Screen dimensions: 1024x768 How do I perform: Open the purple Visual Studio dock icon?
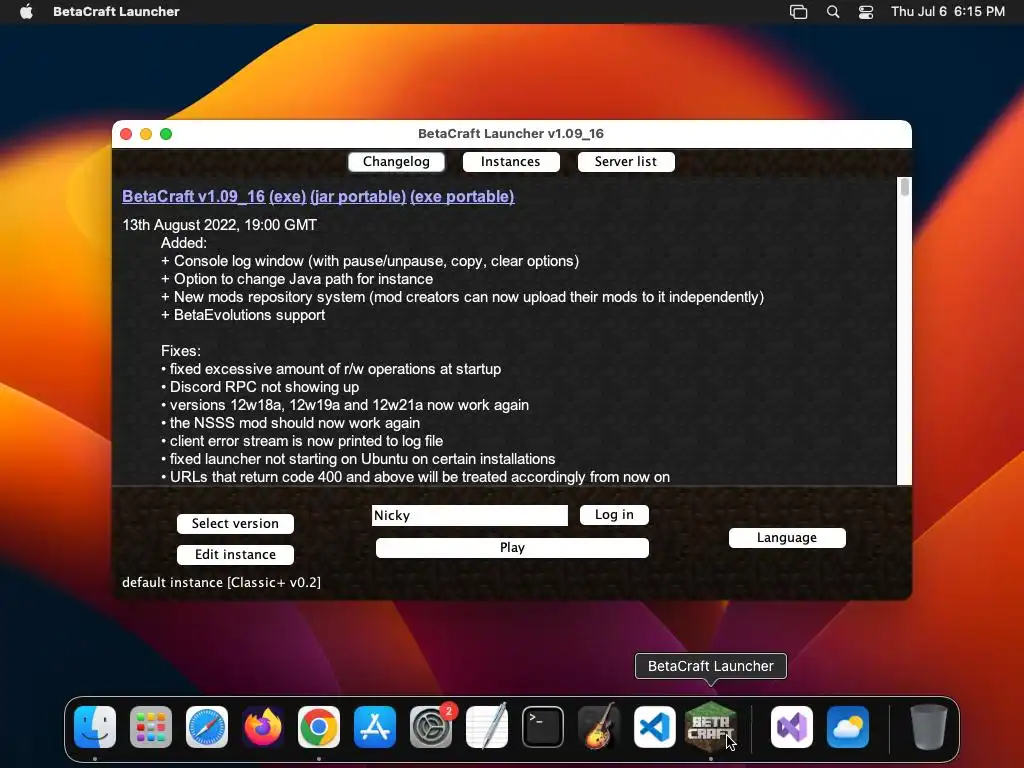click(792, 727)
